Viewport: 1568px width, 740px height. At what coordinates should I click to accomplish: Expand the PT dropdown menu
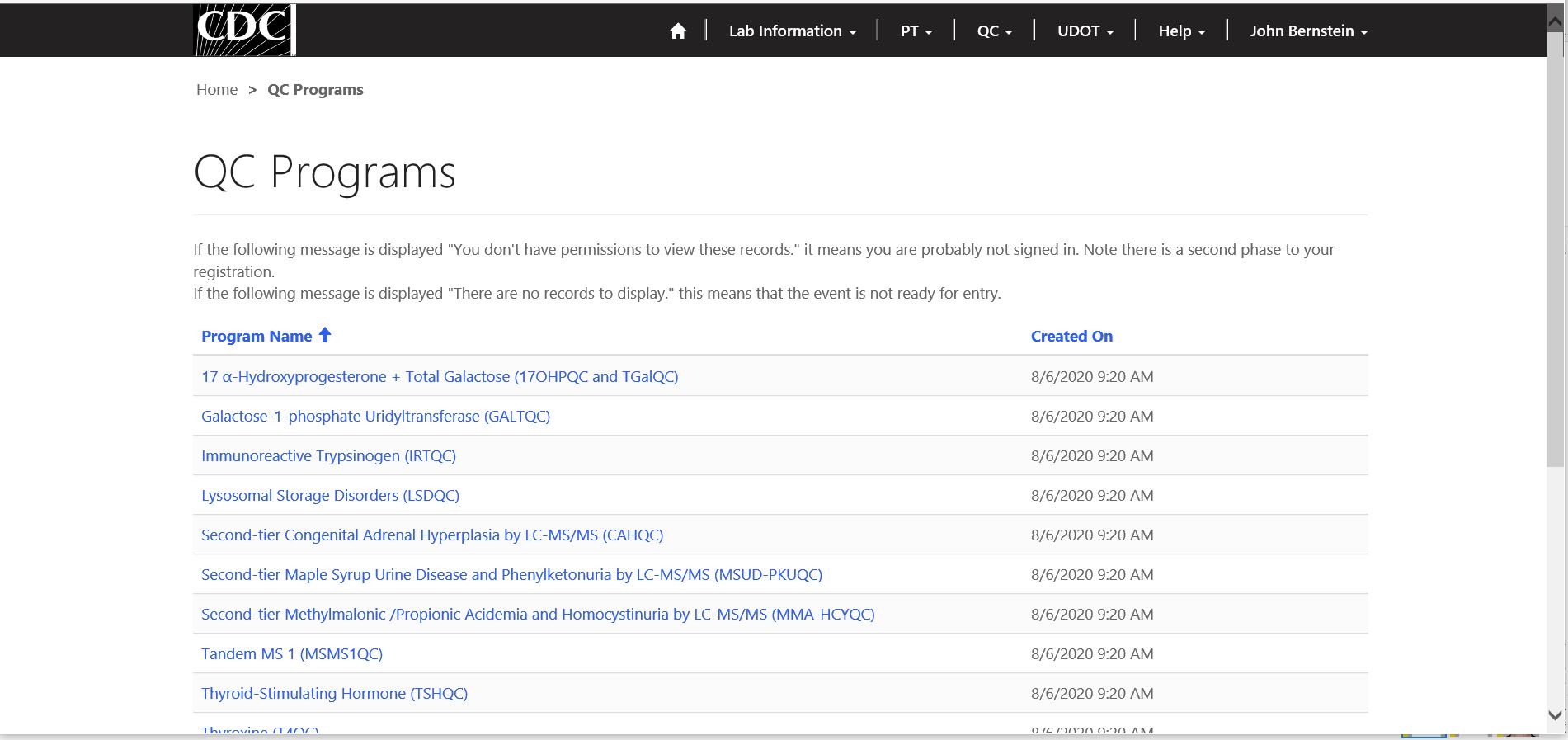[x=916, y=31]
